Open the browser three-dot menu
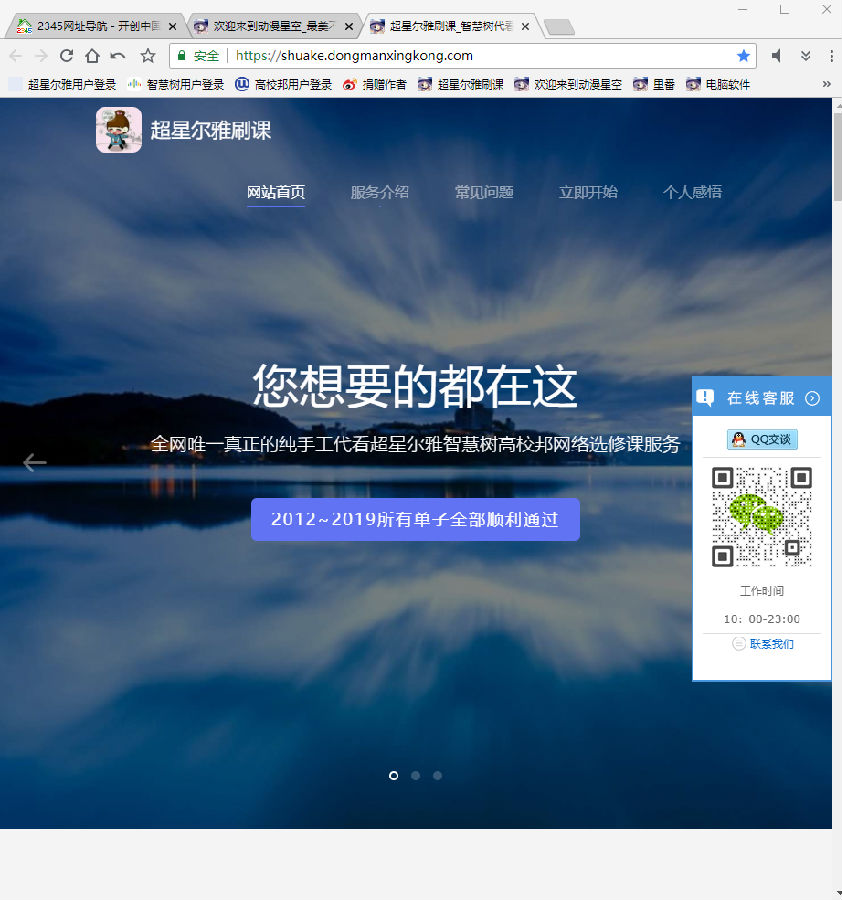The image size is (842, 900). coord(831,56)
